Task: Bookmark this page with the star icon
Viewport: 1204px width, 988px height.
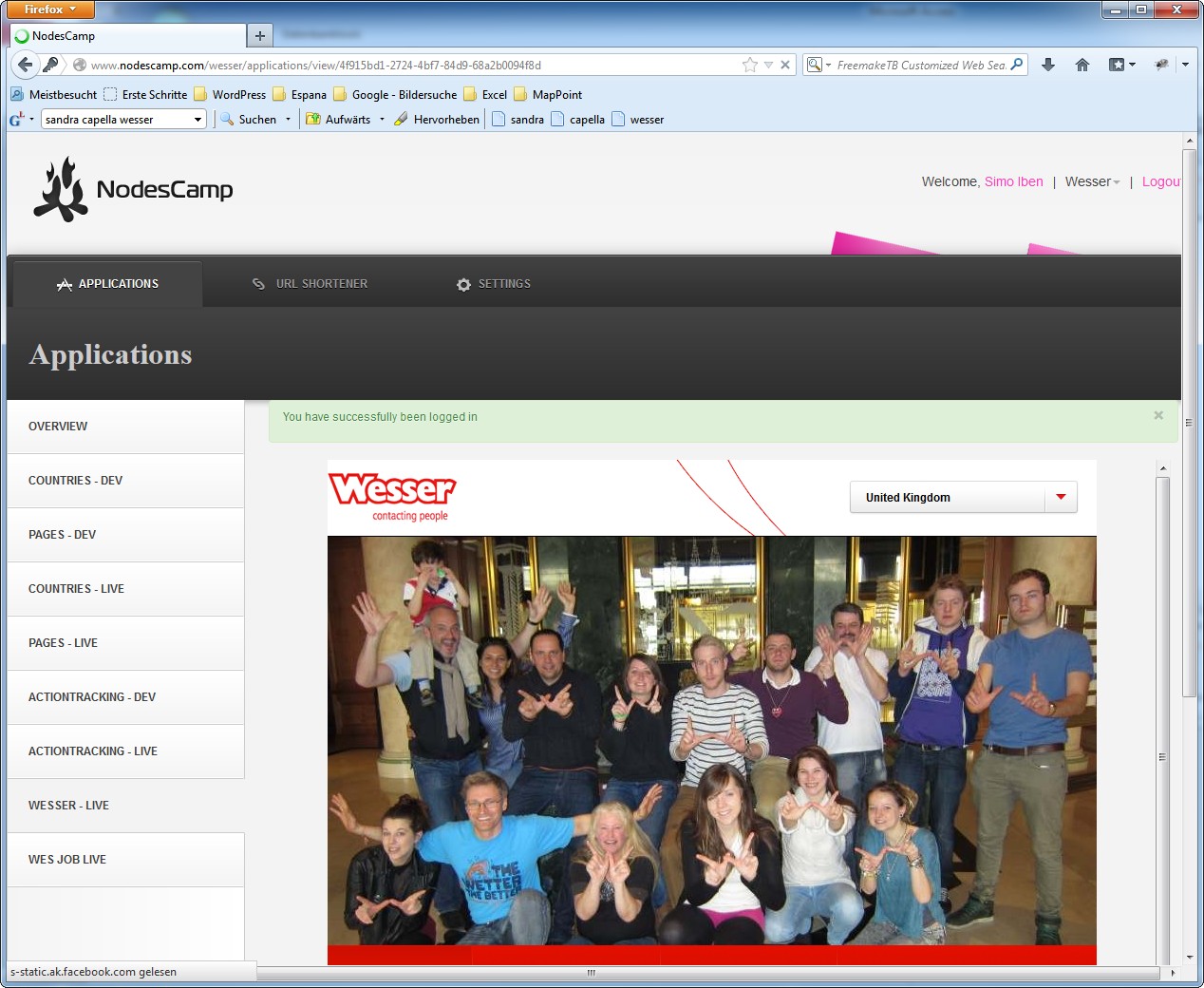Action: [x=750, y=65]
